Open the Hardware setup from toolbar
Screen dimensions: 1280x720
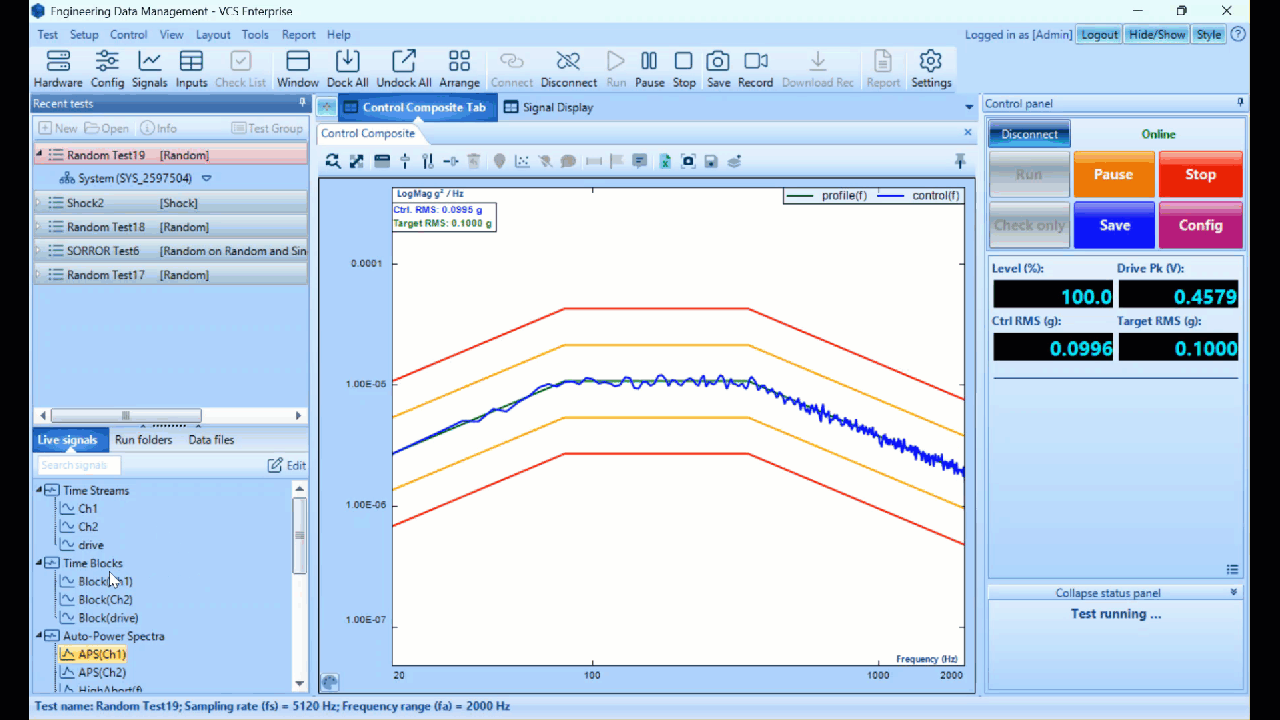pyautogui.click(x=58, y=62)
